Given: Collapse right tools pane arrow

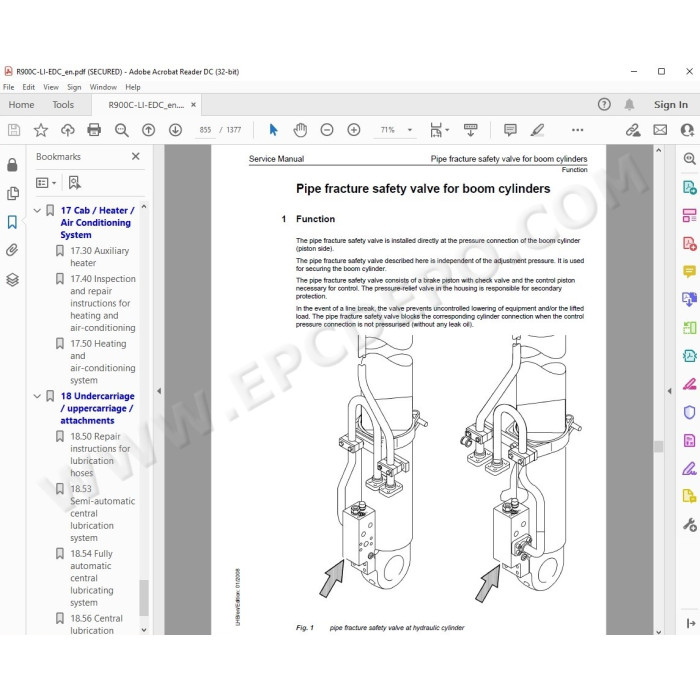Looking at the screenshot, I should (669, 391).
